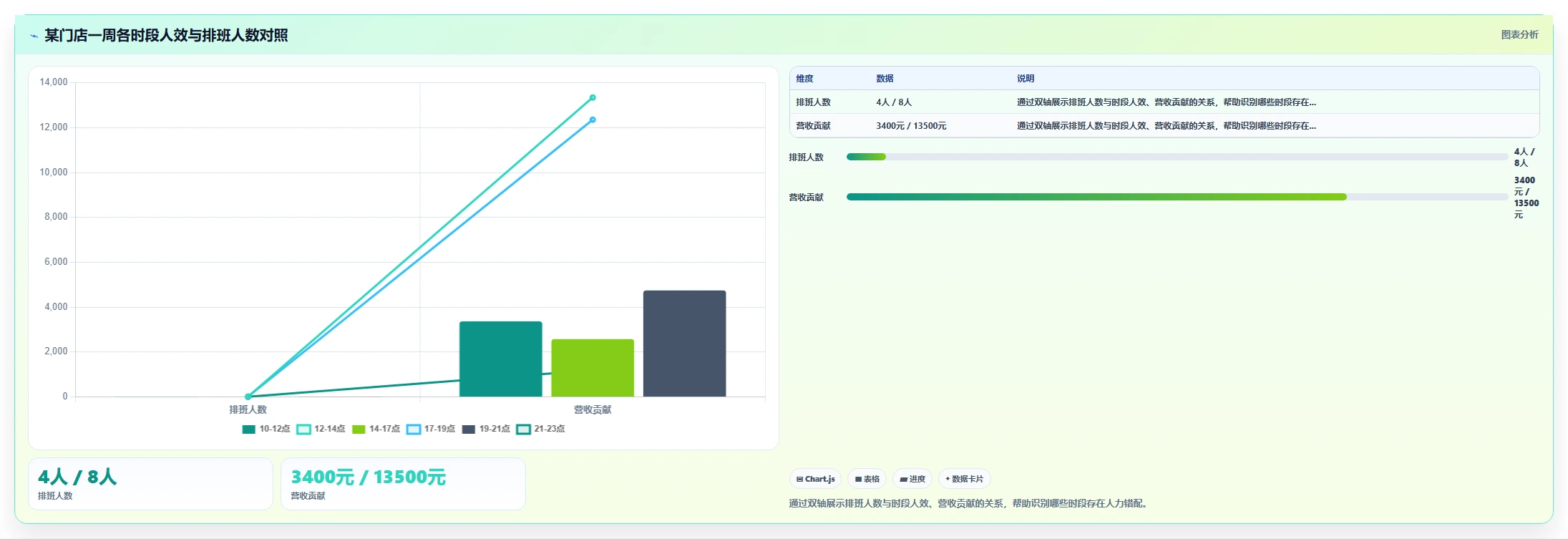Click the 维度 table column header

click(805, 79)
